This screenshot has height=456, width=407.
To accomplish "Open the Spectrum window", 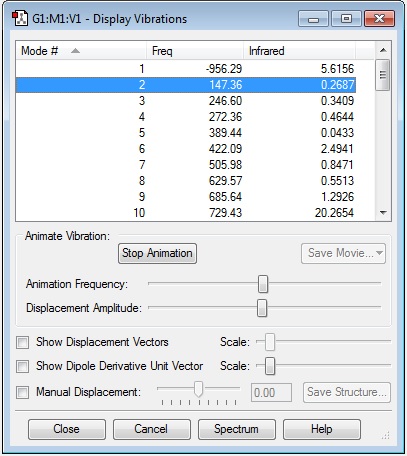I will 237,429.
